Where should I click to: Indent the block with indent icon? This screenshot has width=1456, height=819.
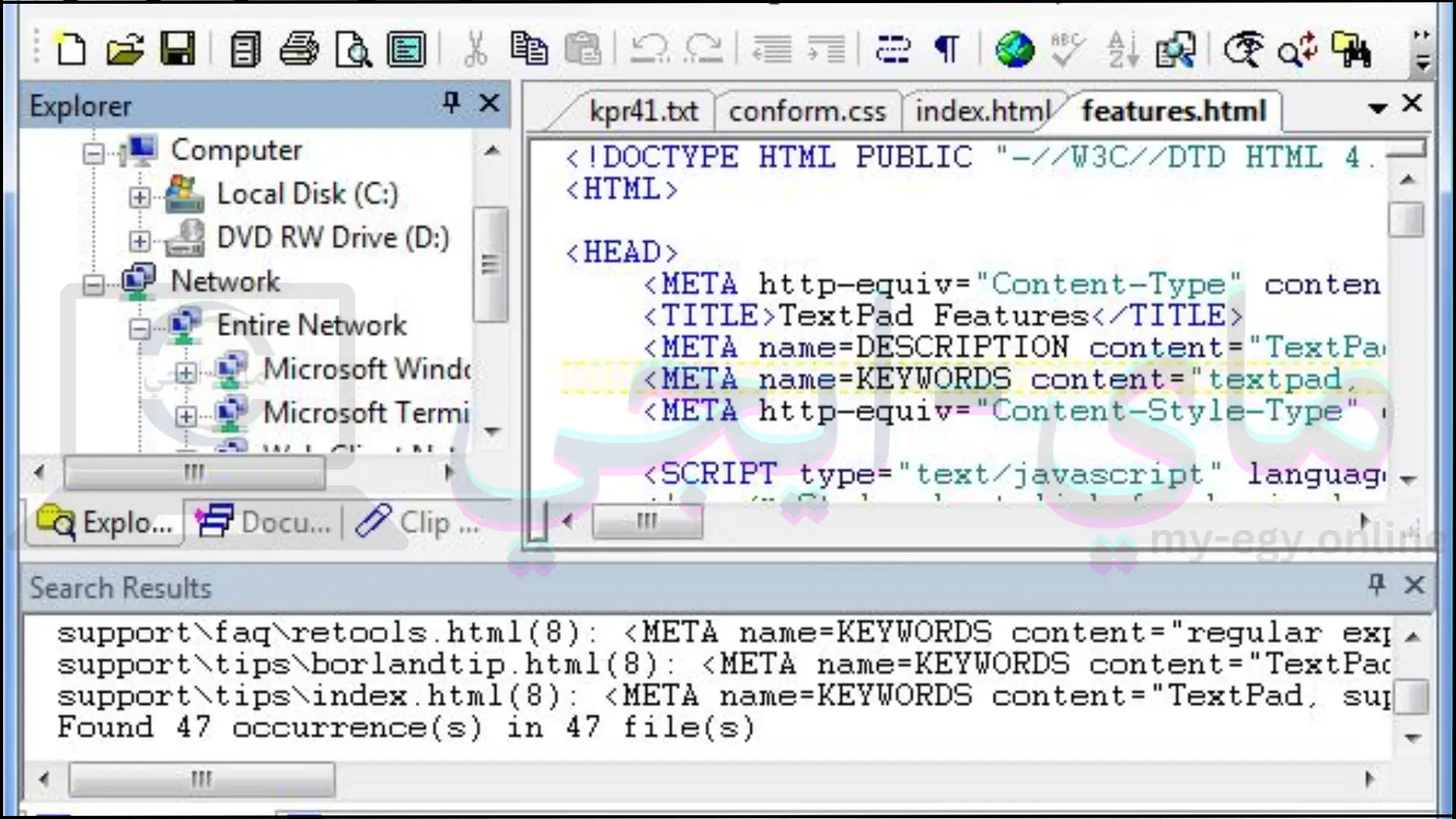(x=826, y=50)
